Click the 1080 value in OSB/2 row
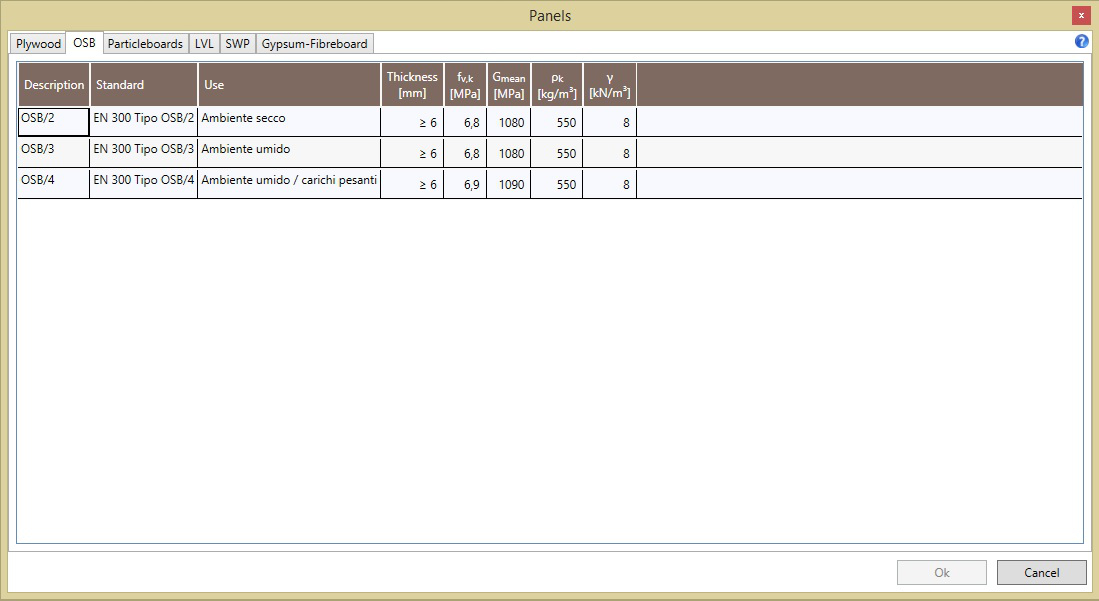Image resolution: width=1099 pixels, height=601 pixels. [509, 122]
